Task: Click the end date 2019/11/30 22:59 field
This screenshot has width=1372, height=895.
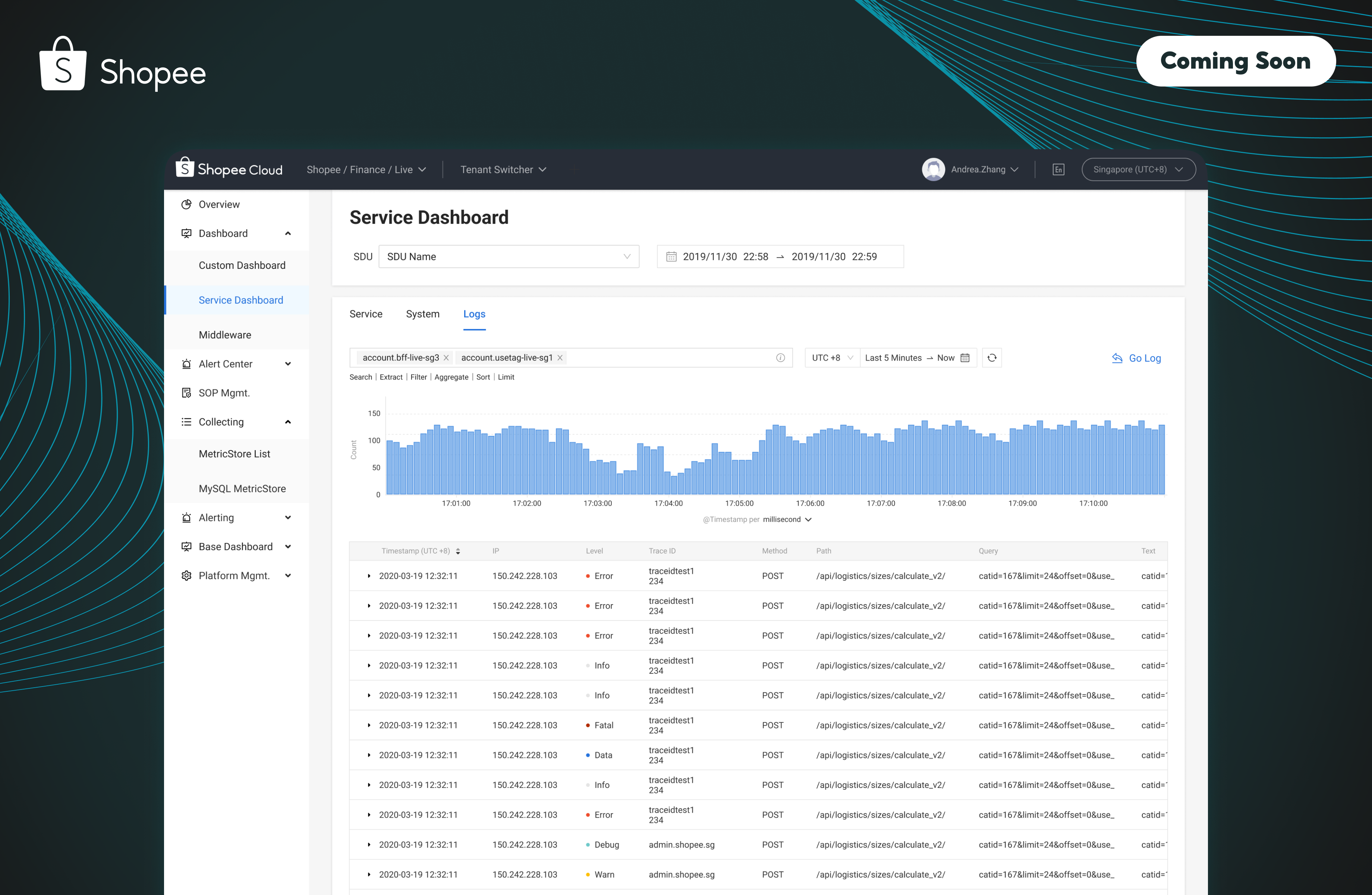Action: coord(834,257)
